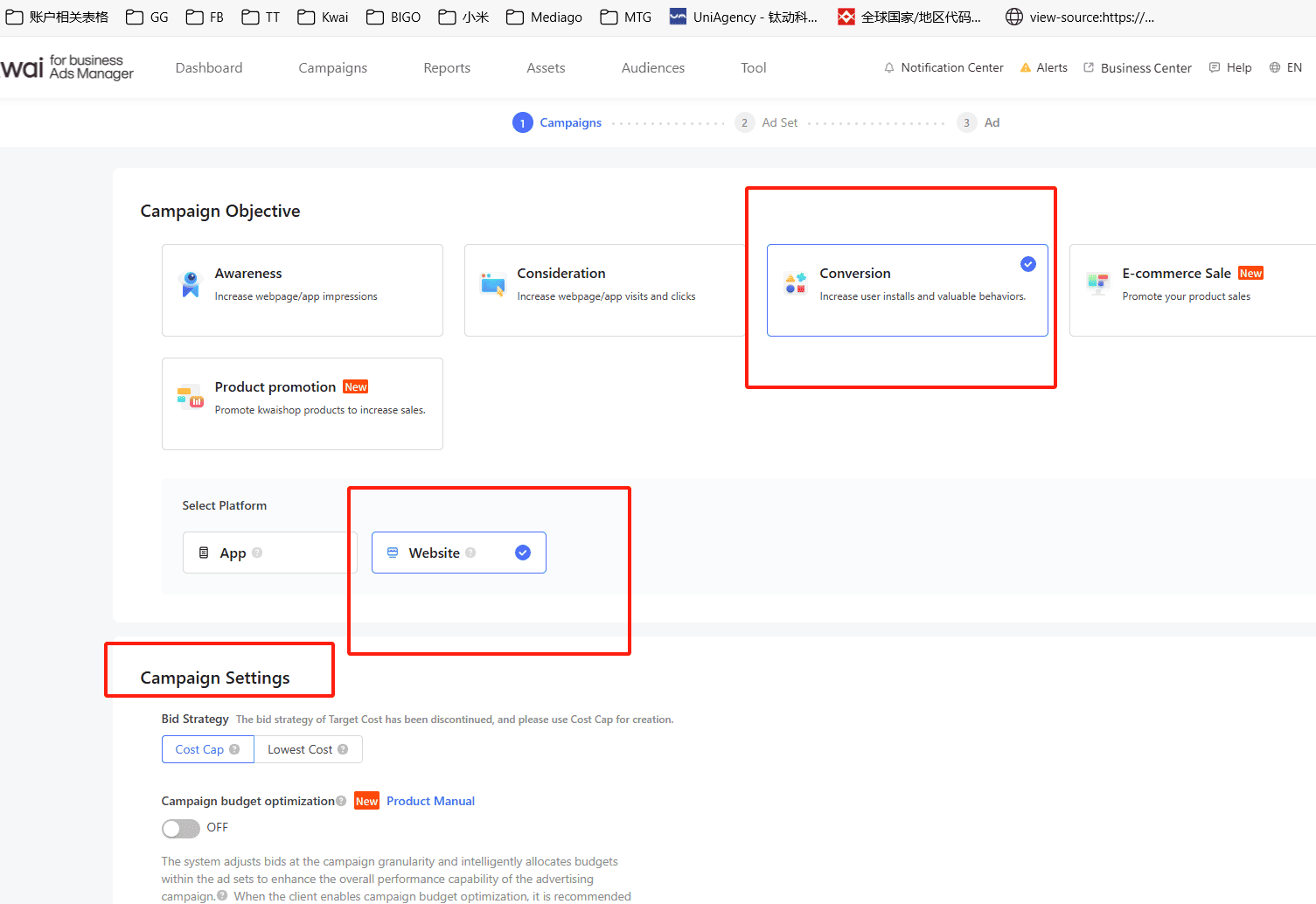
Task: Click the globe language icon
Action: [x=1275, y=68]
